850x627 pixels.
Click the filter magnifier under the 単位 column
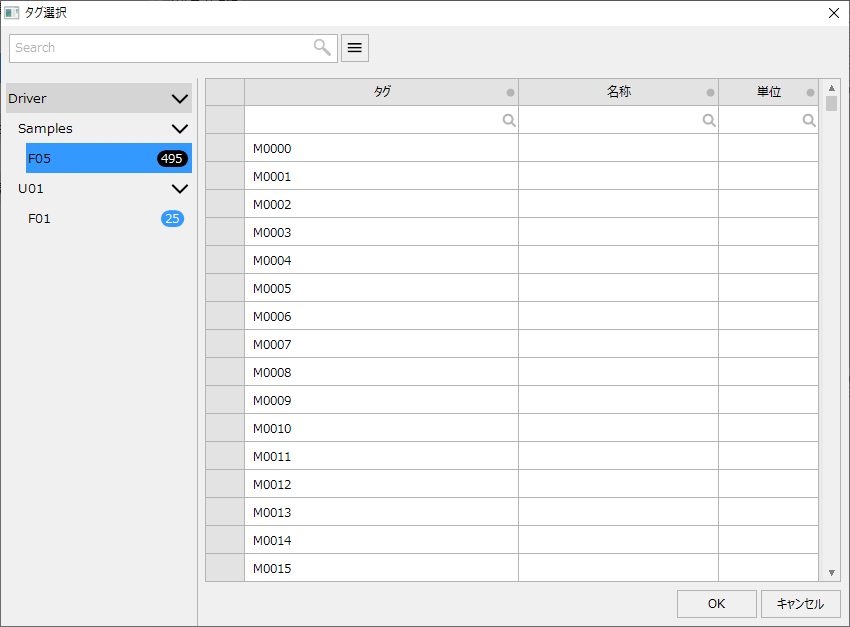(x=809, y=120)
